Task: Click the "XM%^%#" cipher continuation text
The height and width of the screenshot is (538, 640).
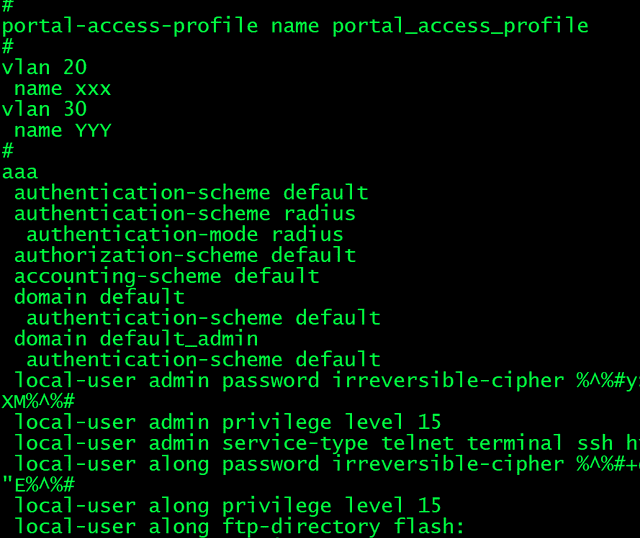Action: pos(38,401)
